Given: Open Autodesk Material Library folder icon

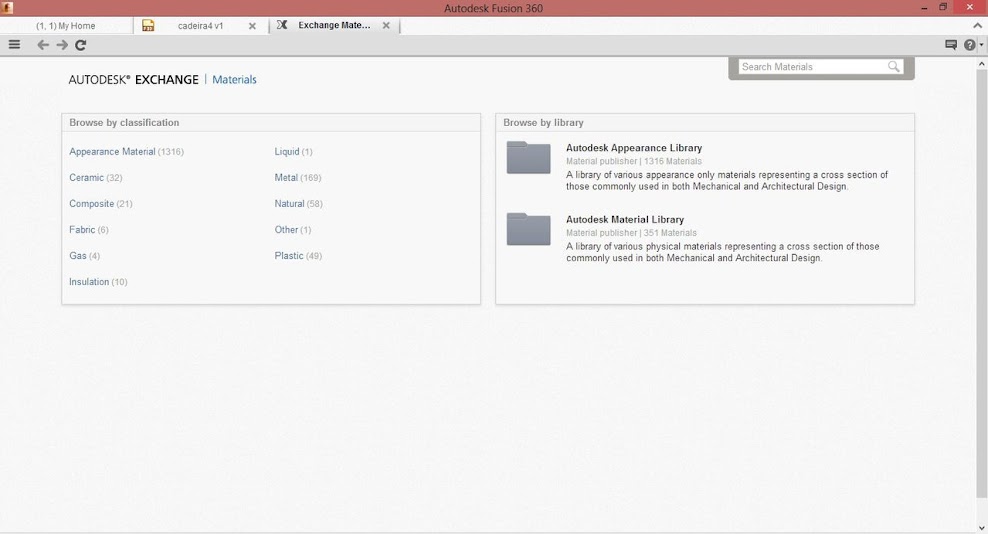Looking at the screenshot, I should (529, 229).
